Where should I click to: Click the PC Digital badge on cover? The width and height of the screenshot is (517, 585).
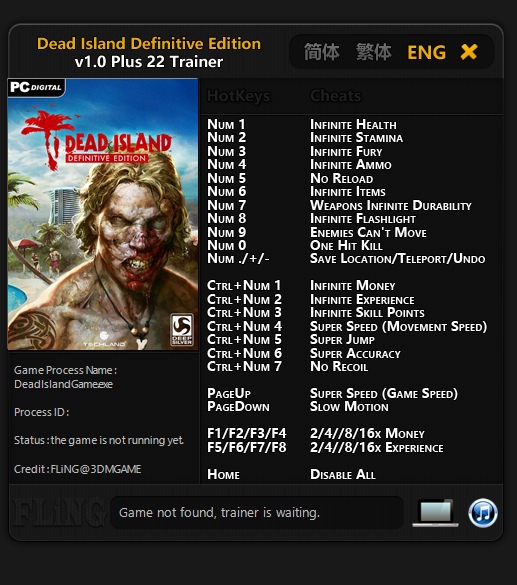(x=36, y=88)
